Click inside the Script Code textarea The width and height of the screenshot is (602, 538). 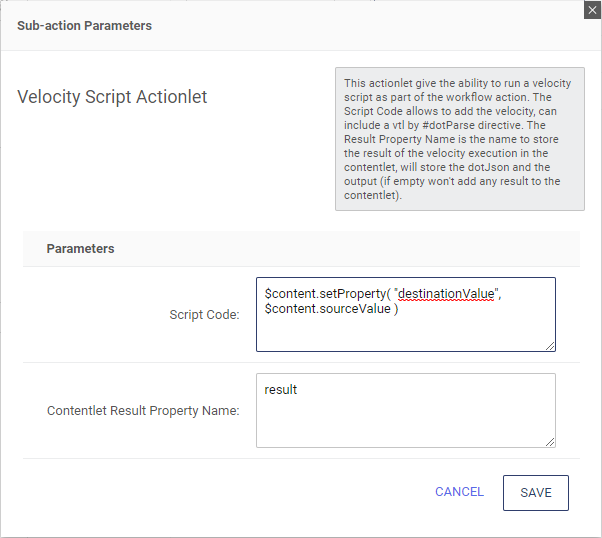[x=405, y=330]
